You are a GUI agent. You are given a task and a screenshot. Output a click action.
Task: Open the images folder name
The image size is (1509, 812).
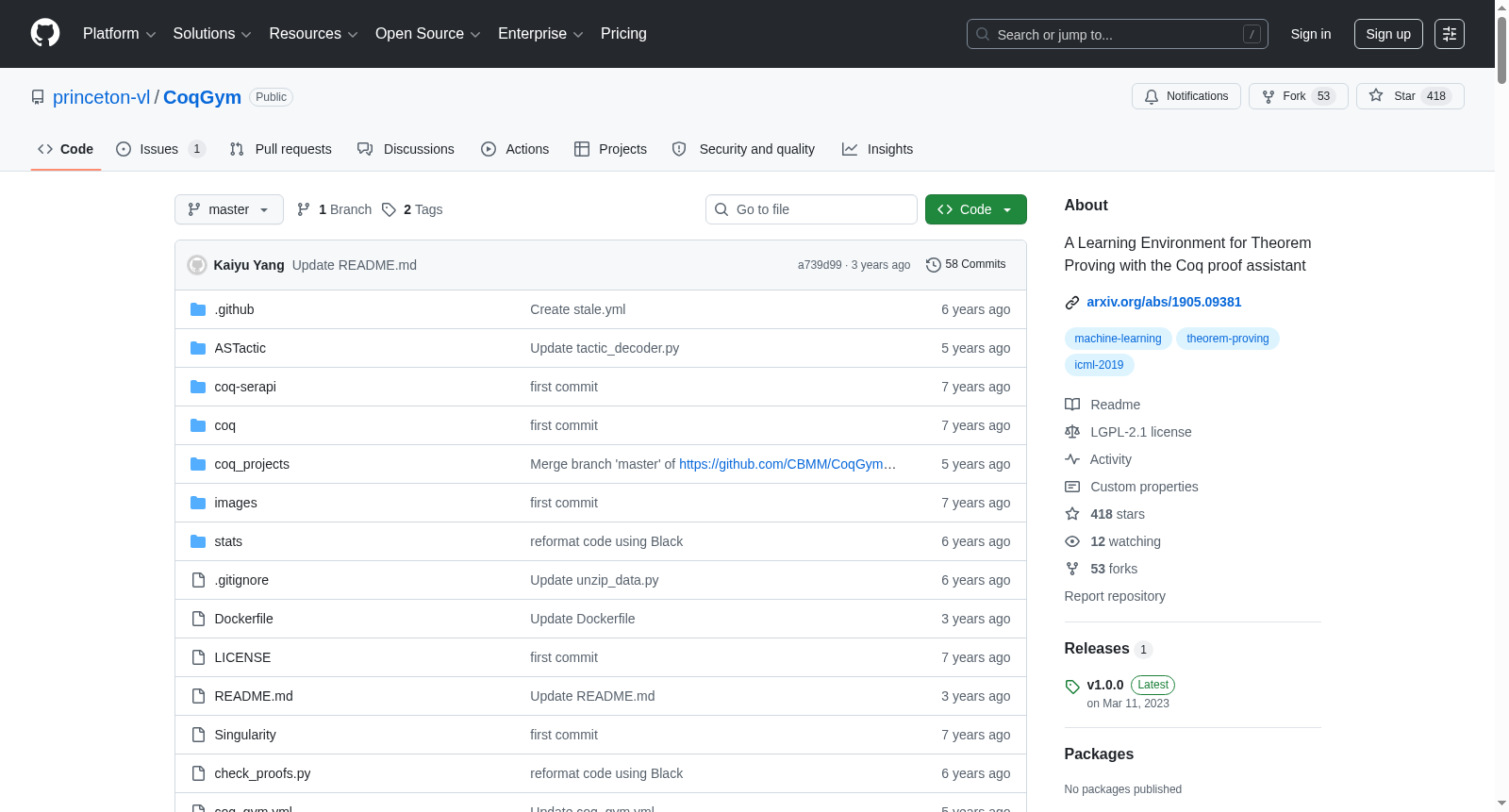(x=236, y=503)
